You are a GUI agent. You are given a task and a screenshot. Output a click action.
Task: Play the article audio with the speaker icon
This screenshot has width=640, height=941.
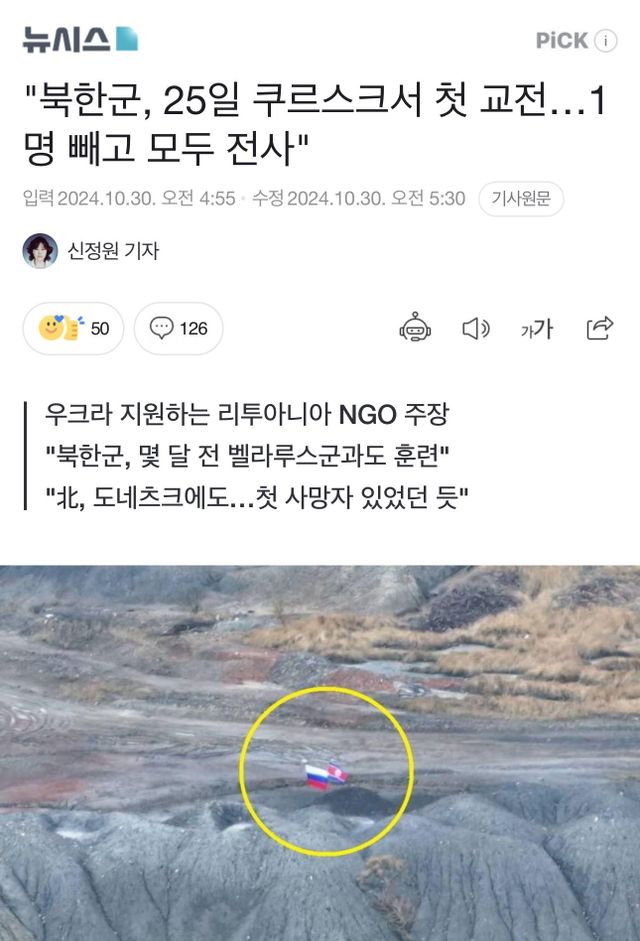[475, 328]
